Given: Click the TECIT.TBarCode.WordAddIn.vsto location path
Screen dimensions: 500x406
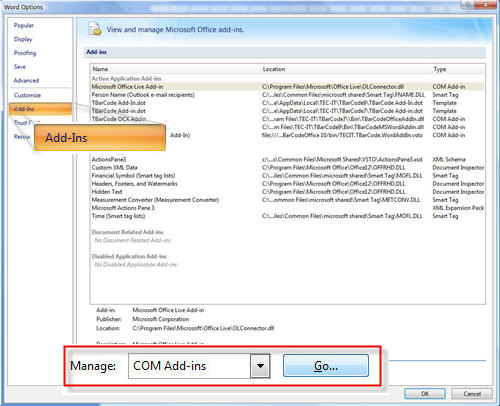Looking at the screenshot, I should 342,135.
